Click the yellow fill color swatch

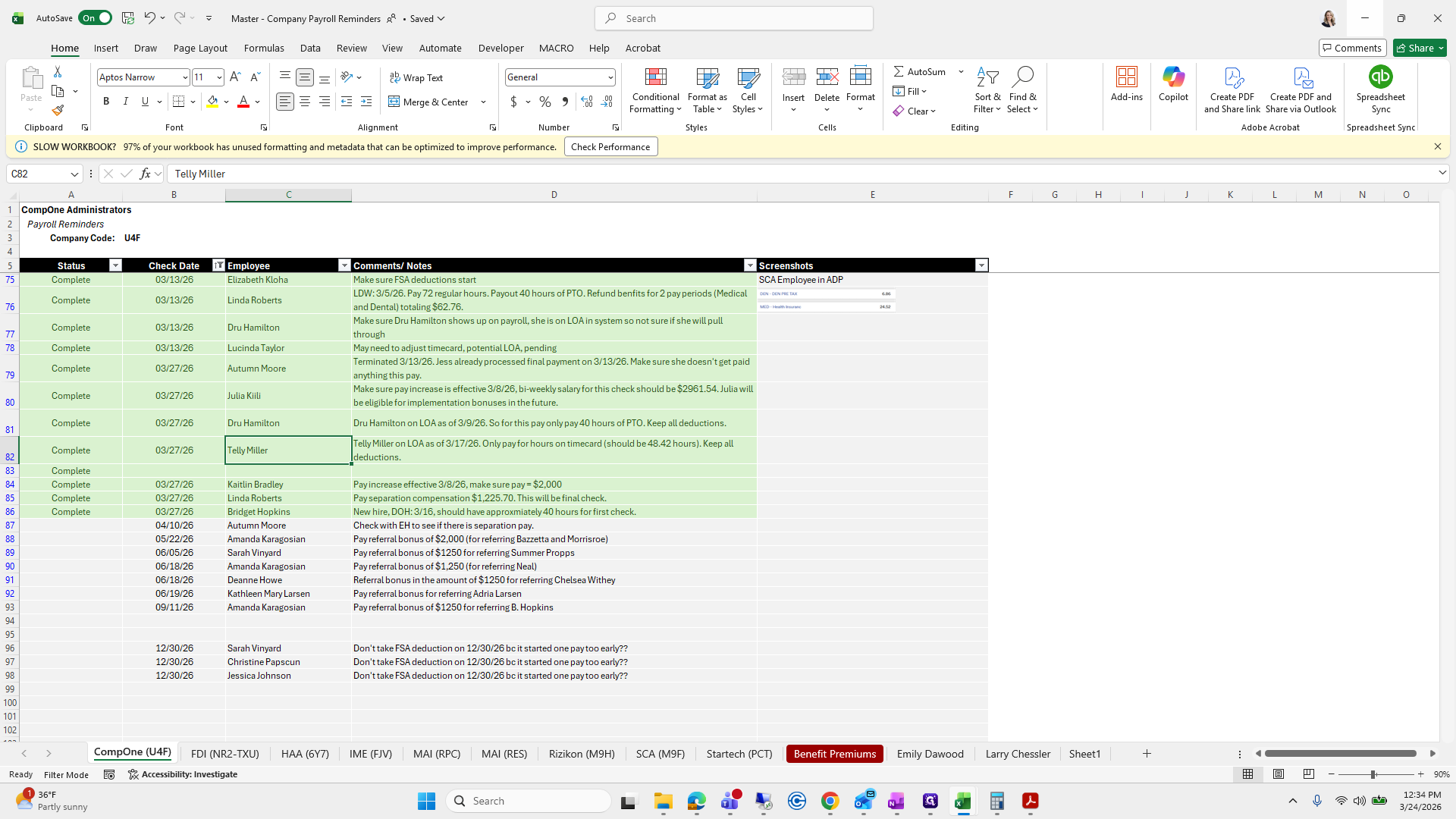click(212, 102)
